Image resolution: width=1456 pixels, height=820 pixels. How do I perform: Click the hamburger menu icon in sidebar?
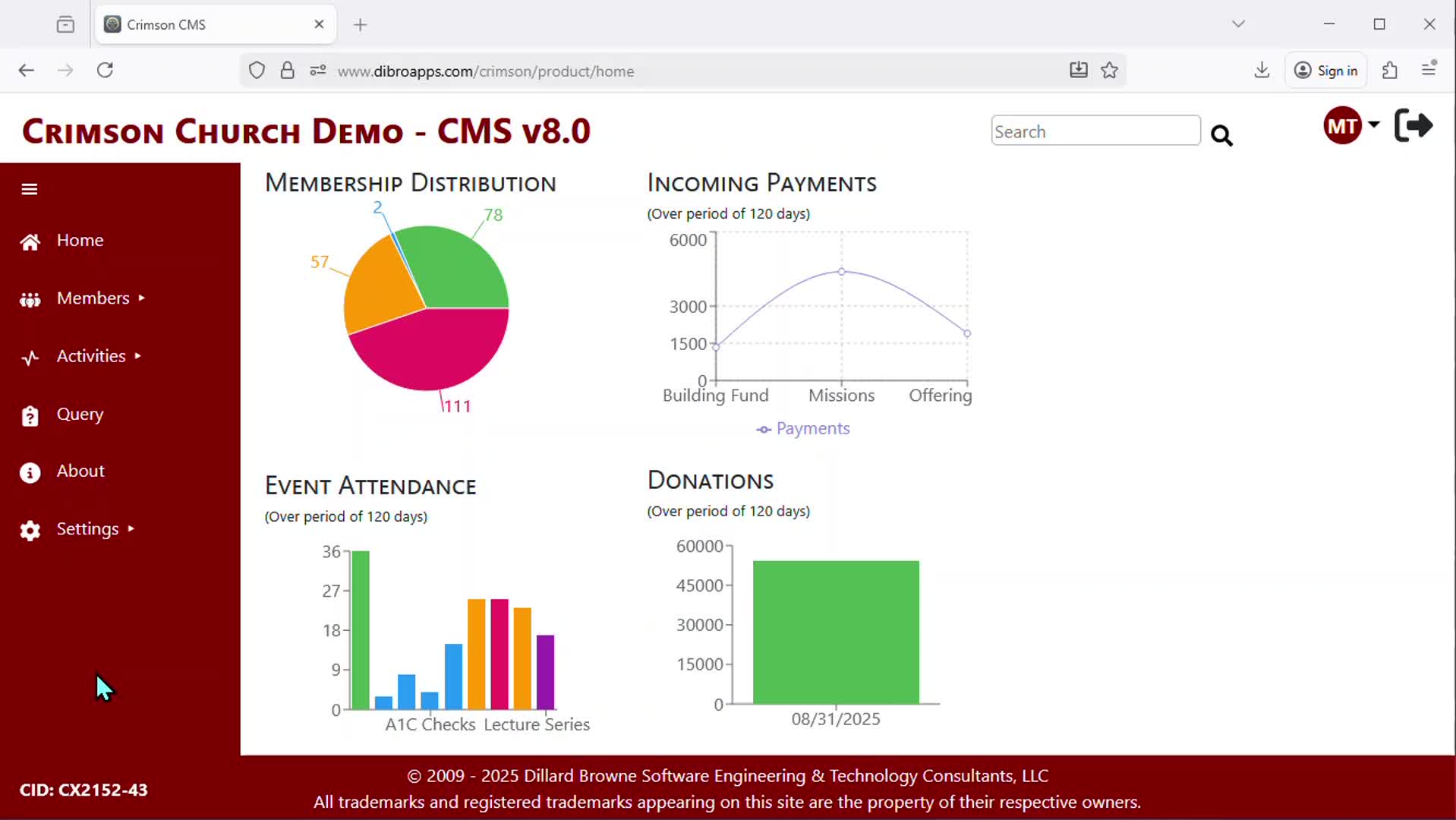coord(30,189)
